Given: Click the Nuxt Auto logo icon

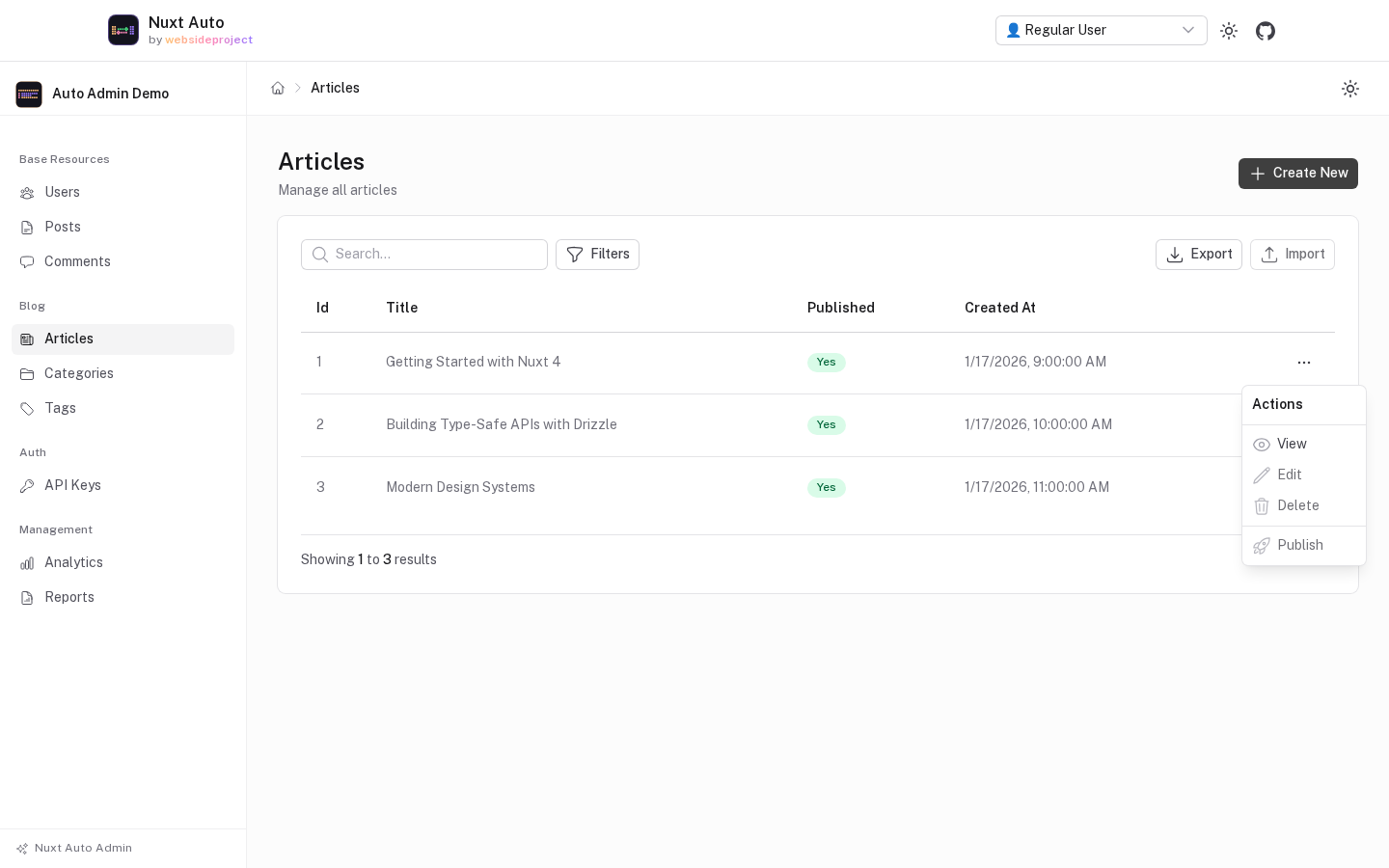Looking at the screenshot, I should pyautogui.click(x=123, y=30).
